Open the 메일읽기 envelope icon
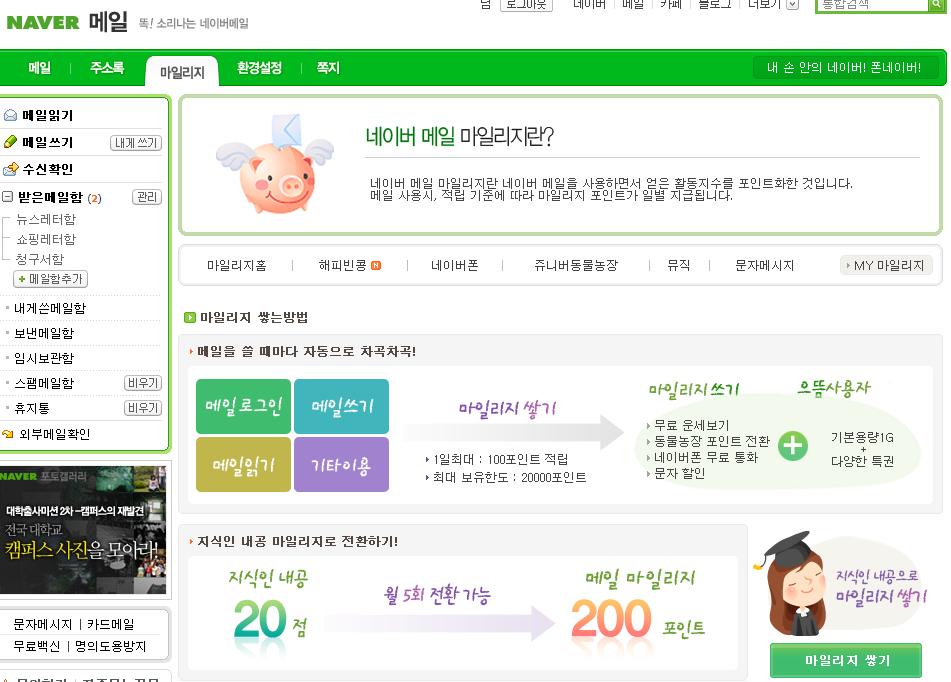Image resolution: width=951 pixels, height=682 pixels. pyautogui.click(x=10, y=115)
